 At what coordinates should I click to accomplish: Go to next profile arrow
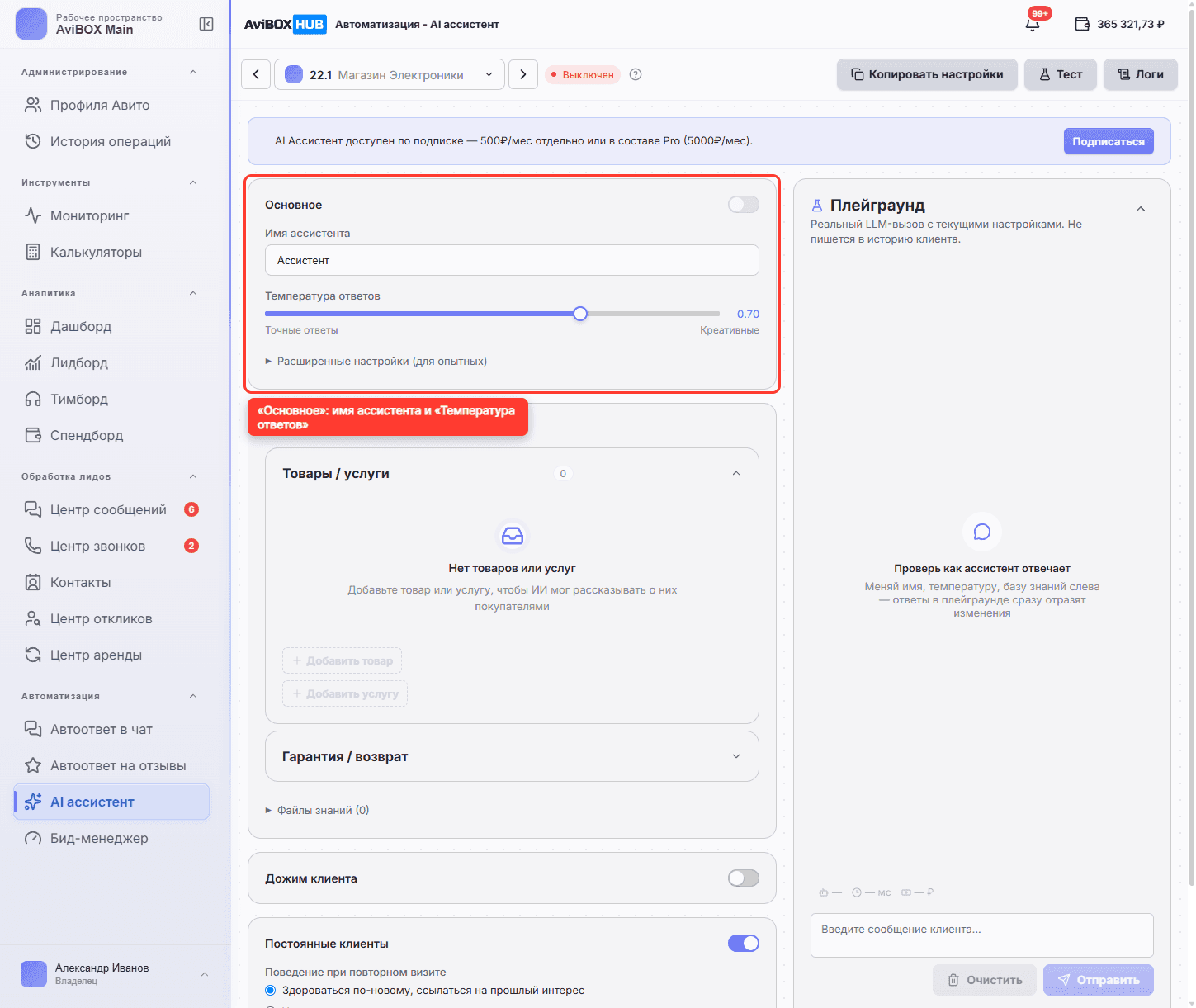523,74
